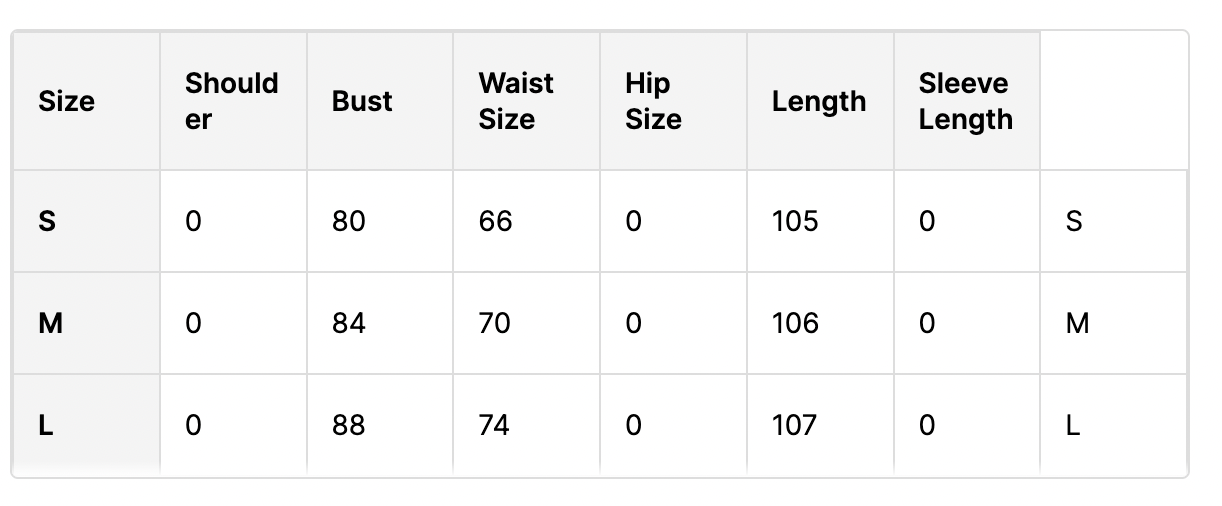Click the bold M row label
The width and height of the screenshot is (1222, 506).
point(50,323)
